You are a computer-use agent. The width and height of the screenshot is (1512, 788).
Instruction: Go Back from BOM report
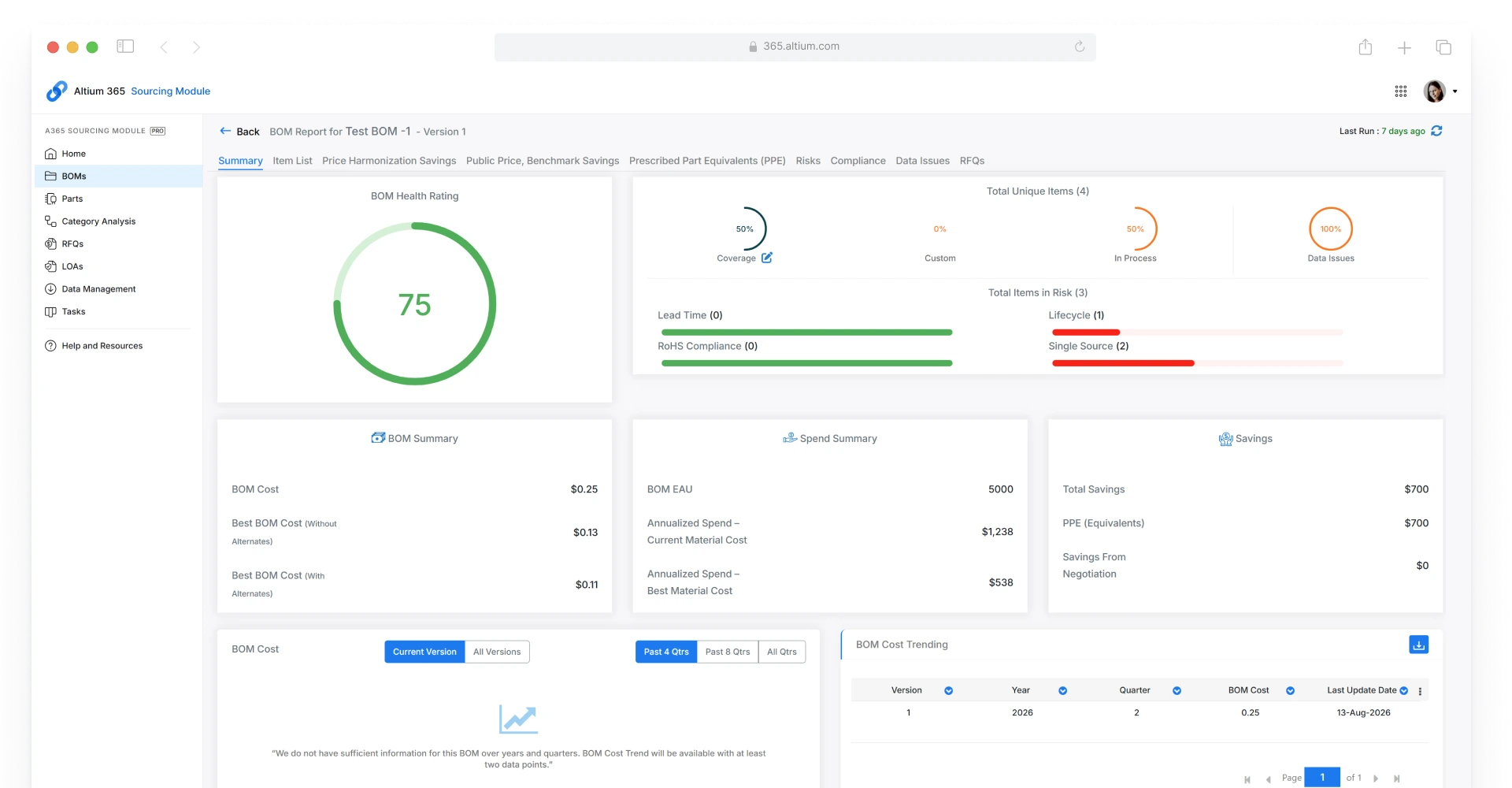tap(239, 132)
